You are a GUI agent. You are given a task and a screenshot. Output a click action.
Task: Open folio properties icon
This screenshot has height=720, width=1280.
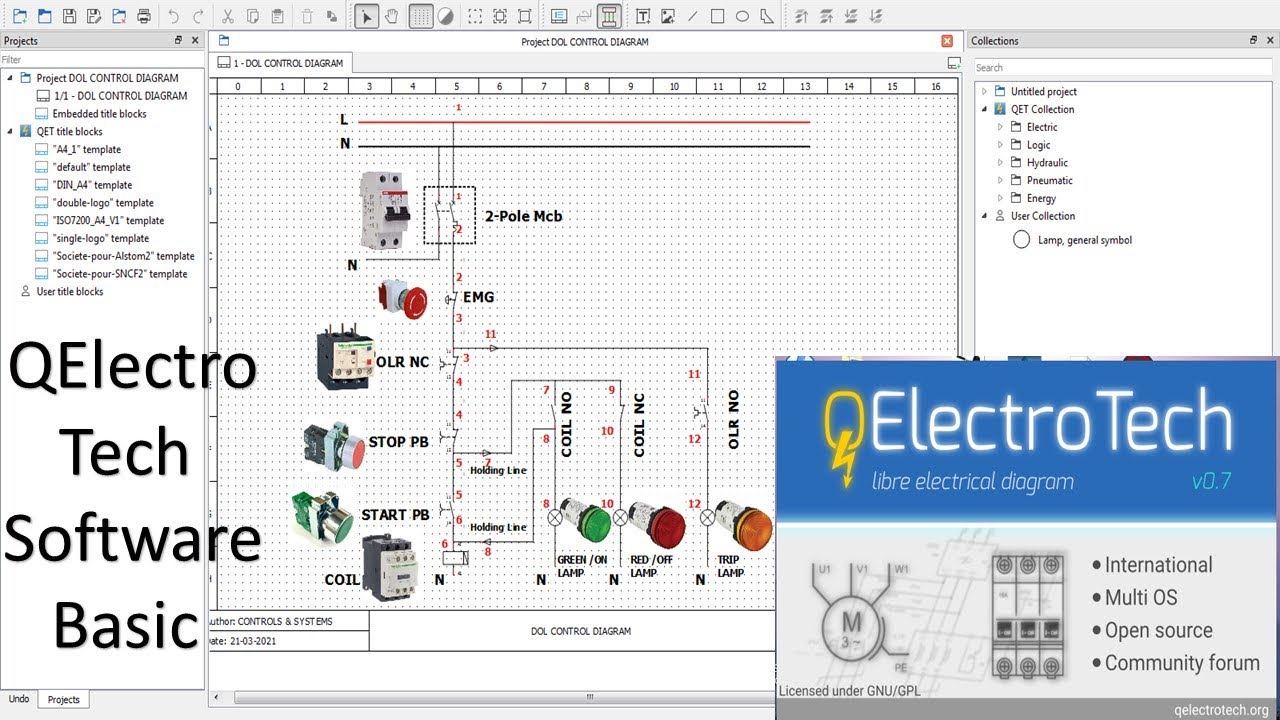[559, 16]
